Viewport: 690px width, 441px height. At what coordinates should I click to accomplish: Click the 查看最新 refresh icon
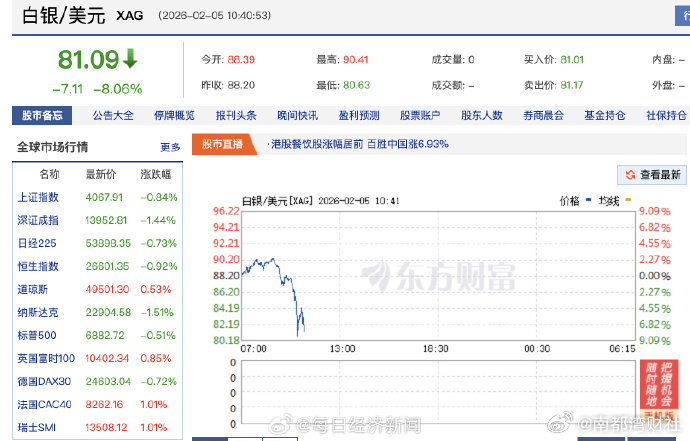coord(630,175)
